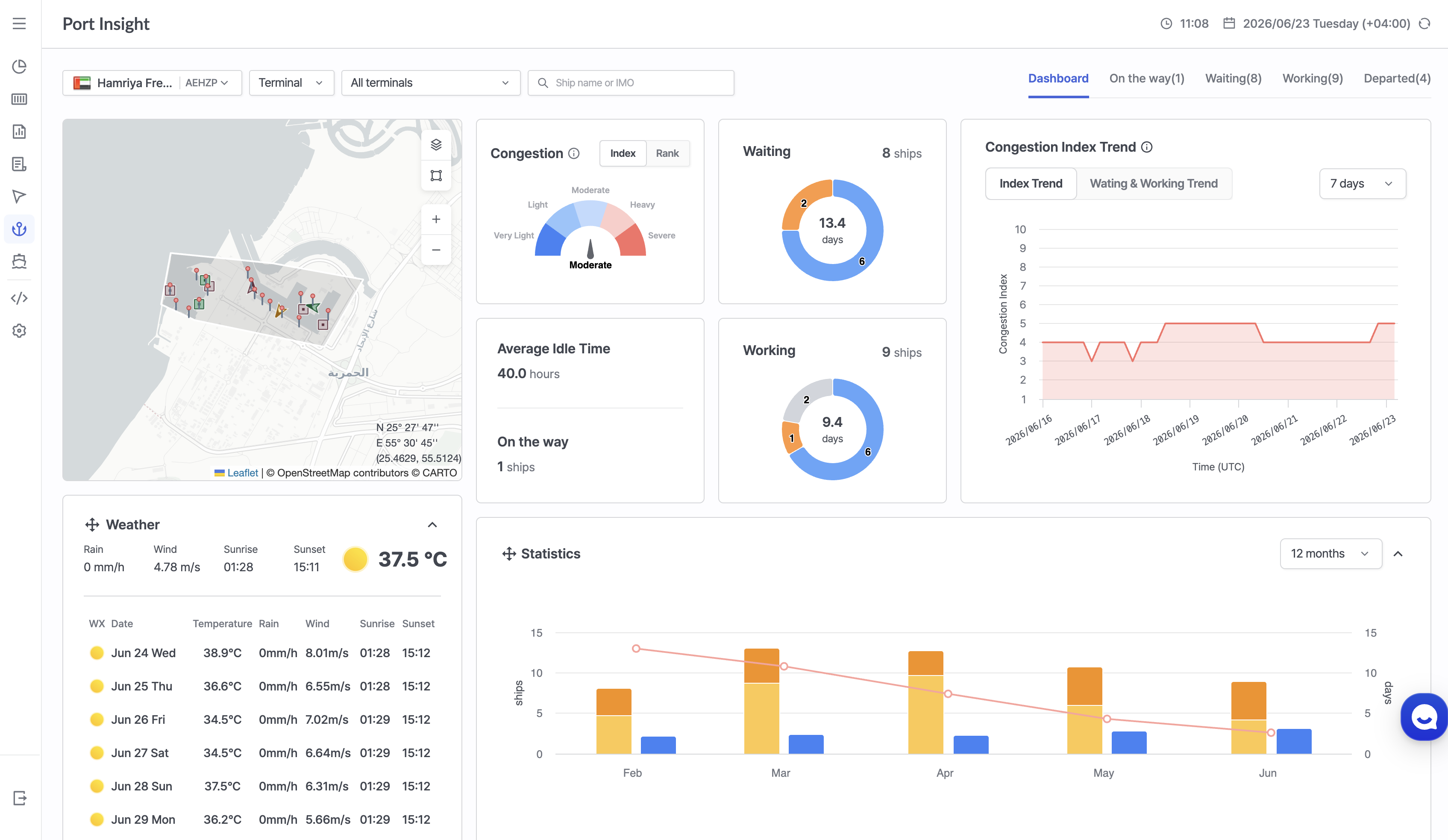Click the 37.5 °C current temperature
This screenshot has height=840, width=1448.
413,560
